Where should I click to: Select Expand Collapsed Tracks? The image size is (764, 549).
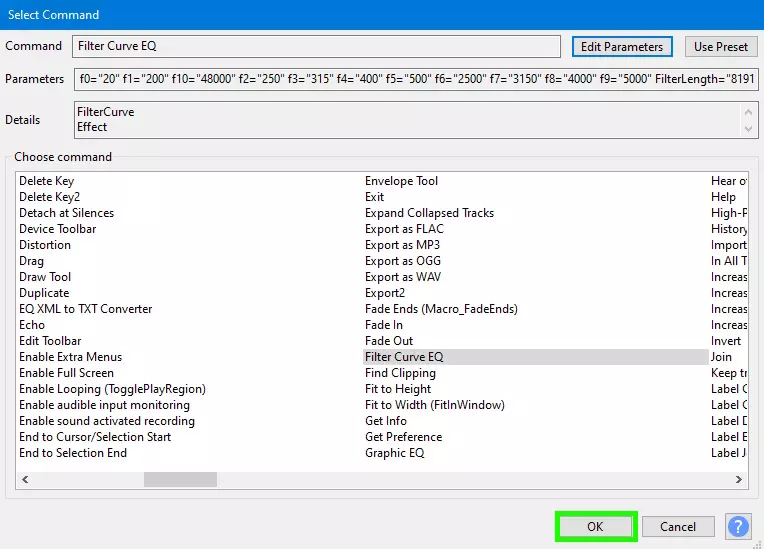click(429, 213)
